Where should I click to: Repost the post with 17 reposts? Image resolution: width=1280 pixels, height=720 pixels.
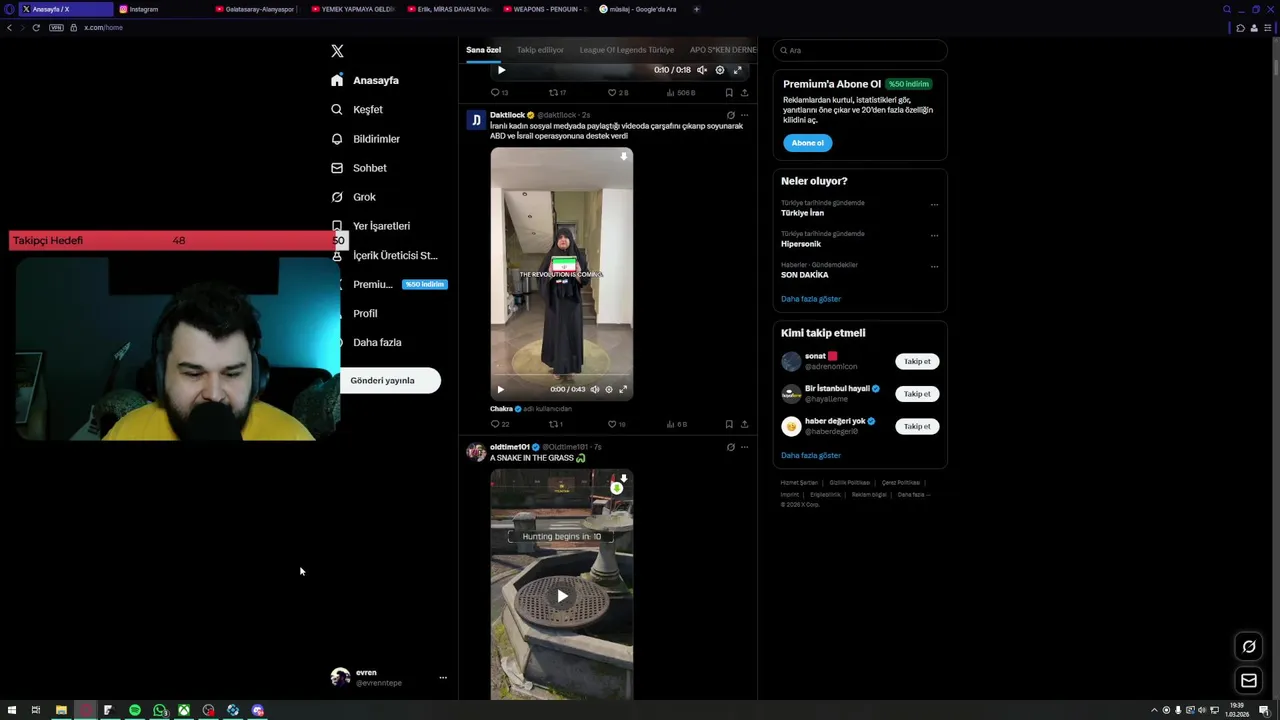pos(557,92)
